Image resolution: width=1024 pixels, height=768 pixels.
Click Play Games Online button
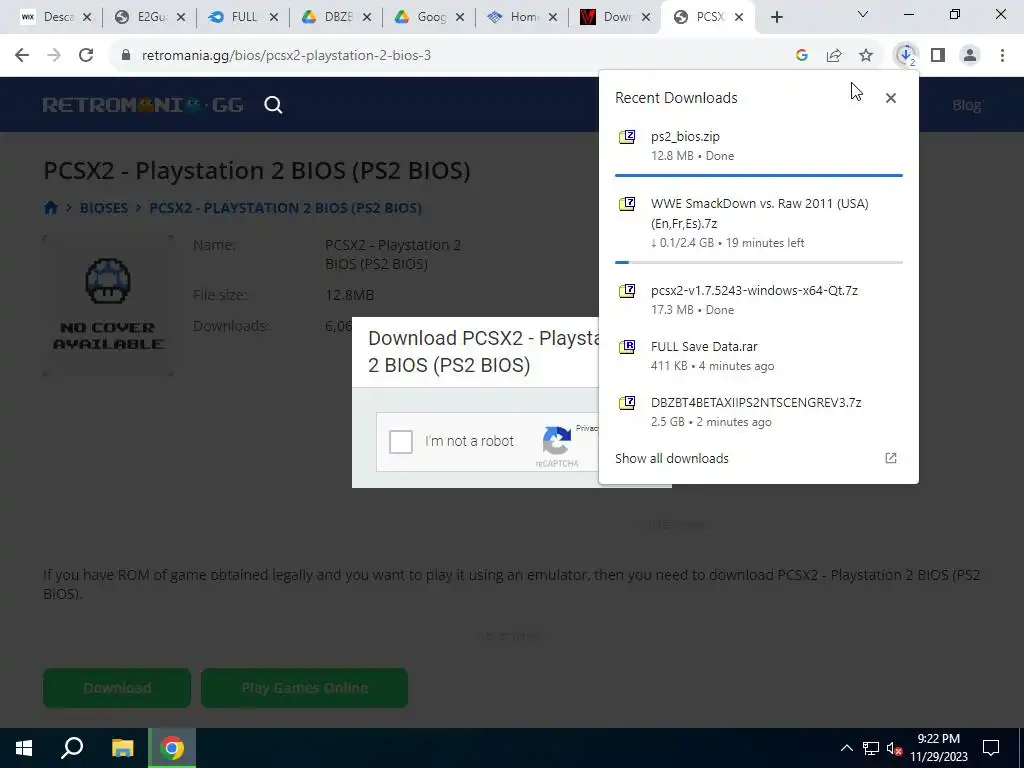[304, 688]
